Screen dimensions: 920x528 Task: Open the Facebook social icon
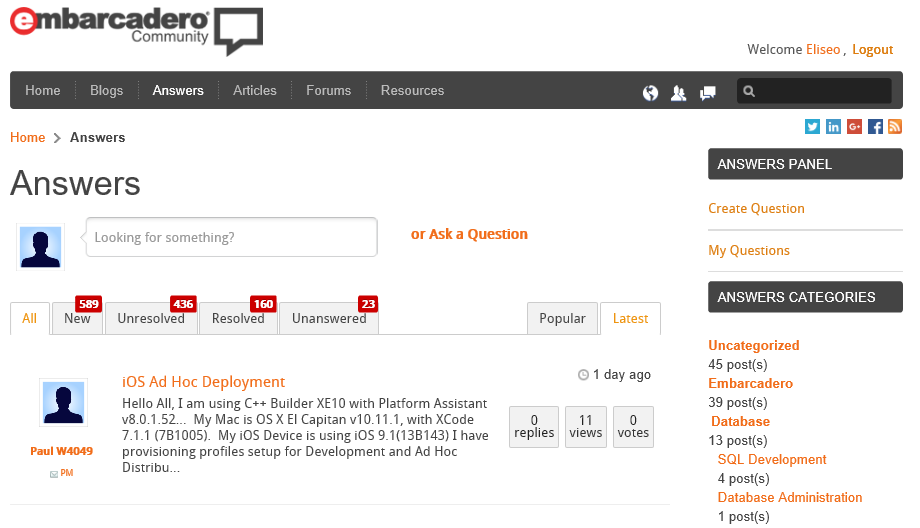pyautogui.click(x=875, y=126)
